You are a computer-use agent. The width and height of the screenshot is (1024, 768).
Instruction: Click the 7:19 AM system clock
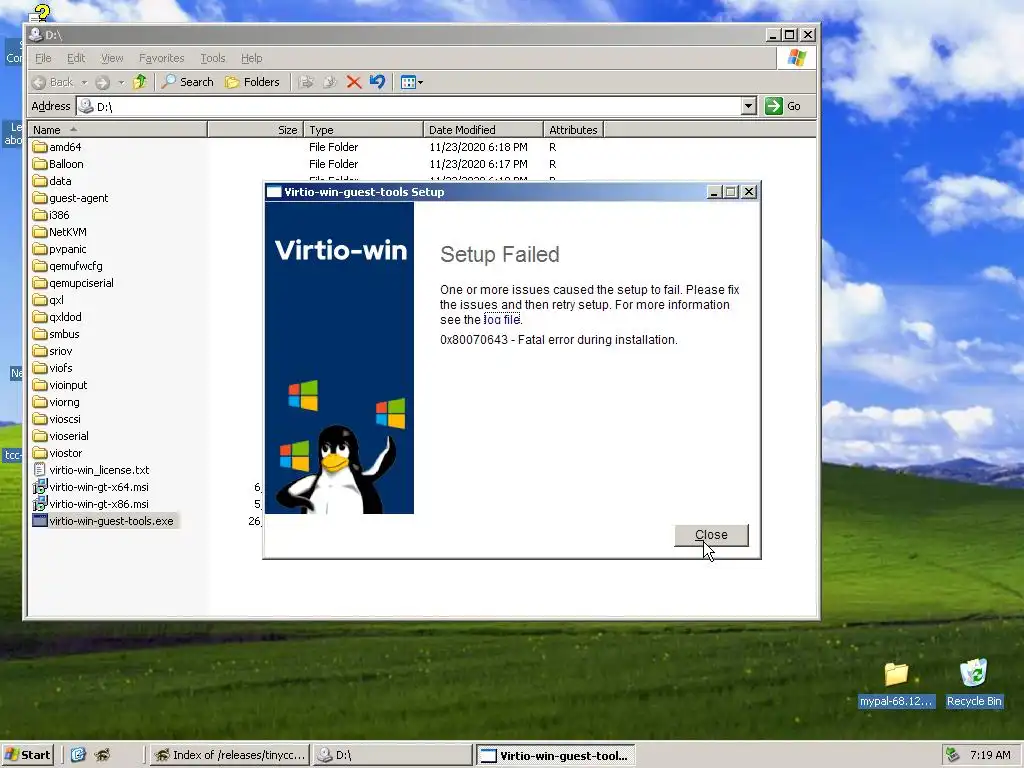(x=990, y=755)
